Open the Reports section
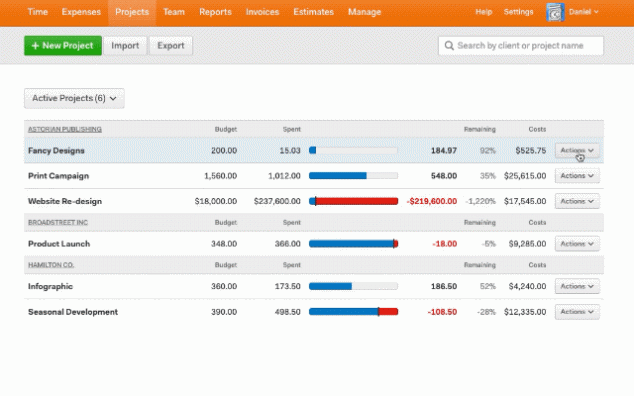The height and width of the screenshot is (396, 634). [215, 12]
